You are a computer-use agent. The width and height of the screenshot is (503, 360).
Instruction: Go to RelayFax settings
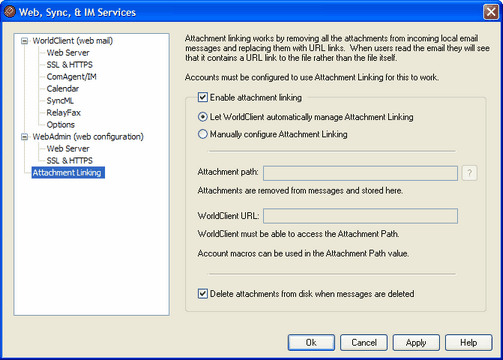(x=64, y=113)
